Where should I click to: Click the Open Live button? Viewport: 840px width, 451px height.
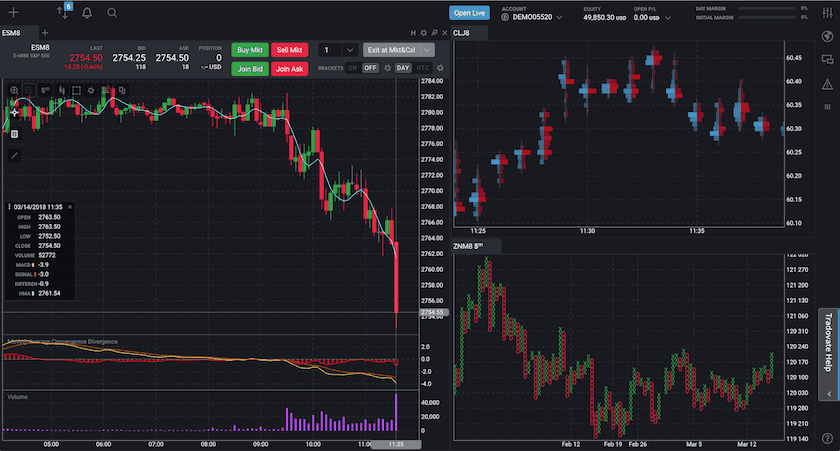[469, 13]
